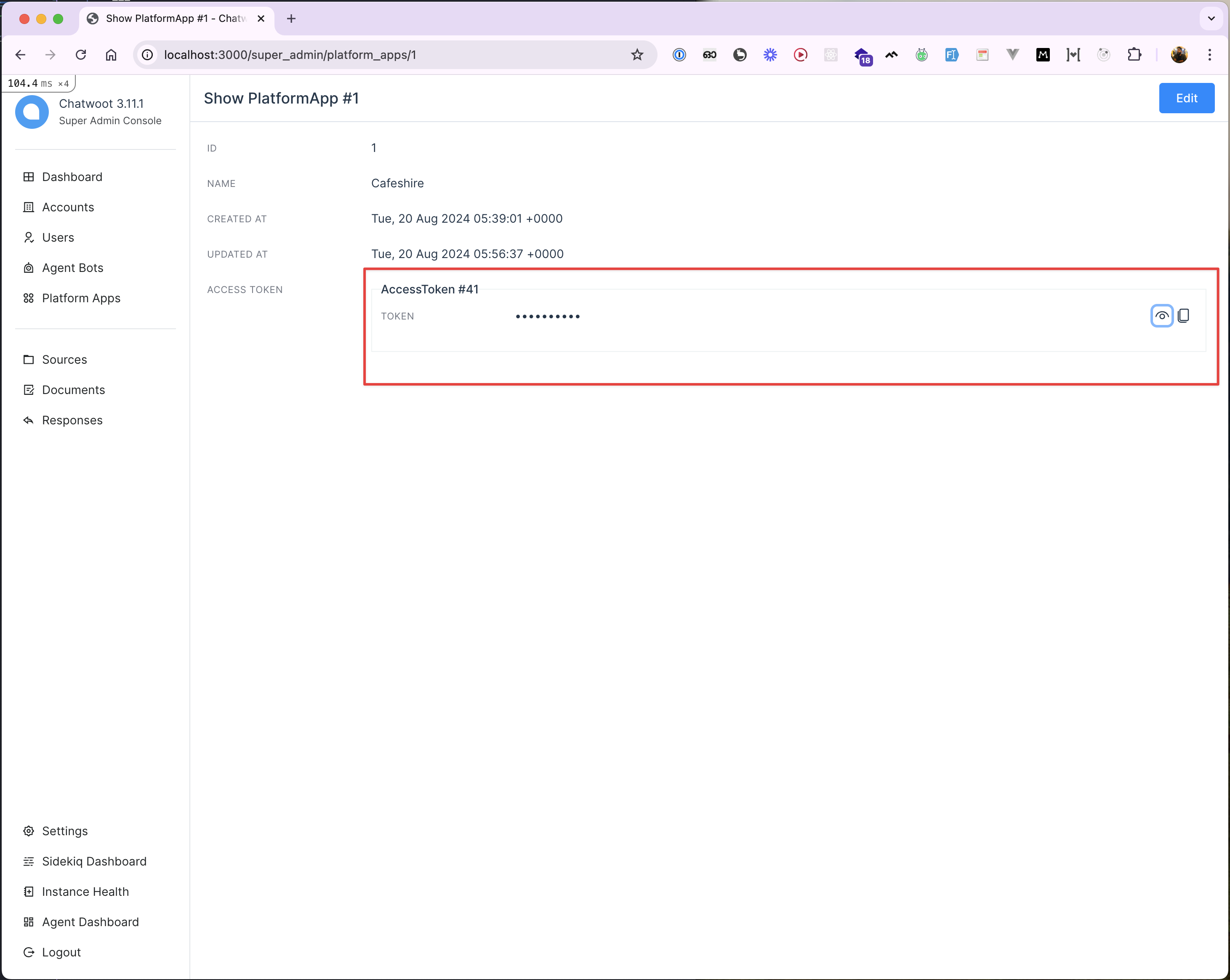Expand Responses section in sidebar

(71, 419)
